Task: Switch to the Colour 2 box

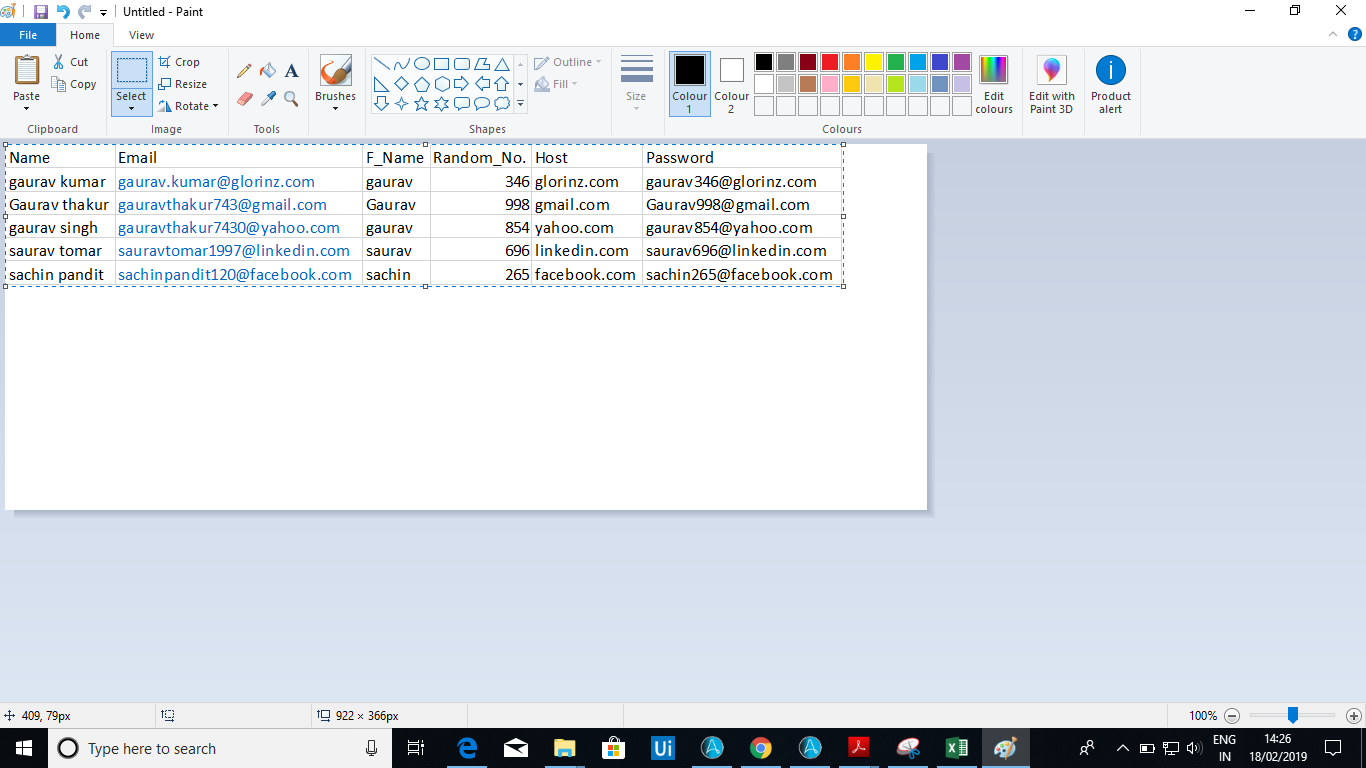Action: [731, 83]
